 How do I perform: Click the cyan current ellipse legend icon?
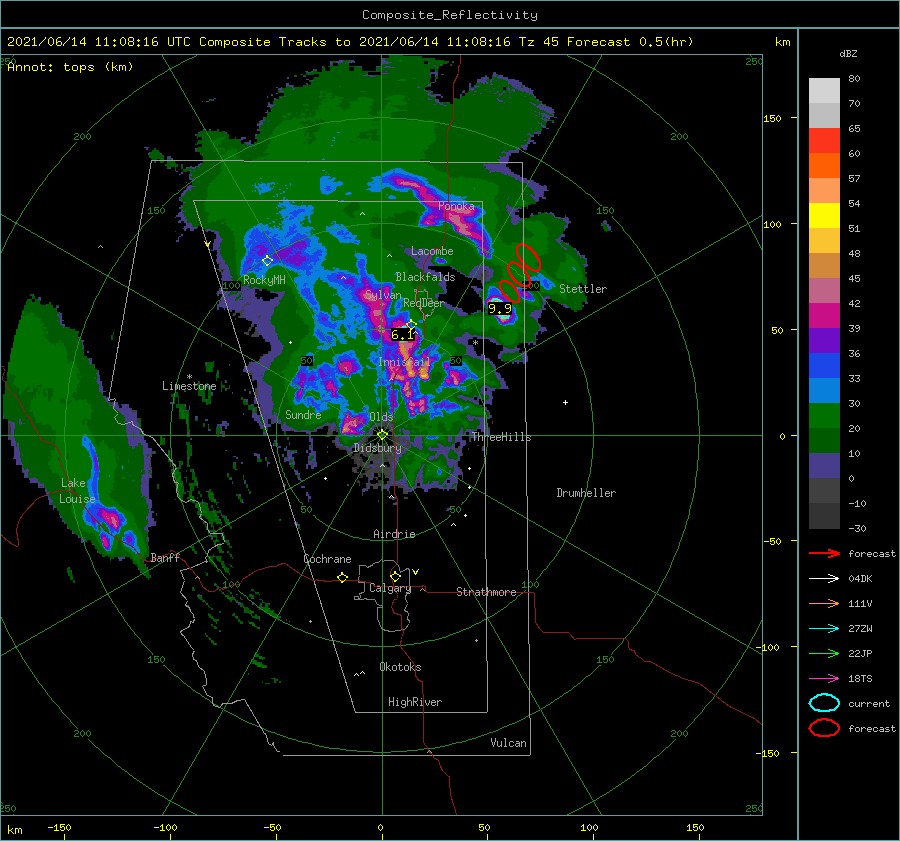click(824, 703)
